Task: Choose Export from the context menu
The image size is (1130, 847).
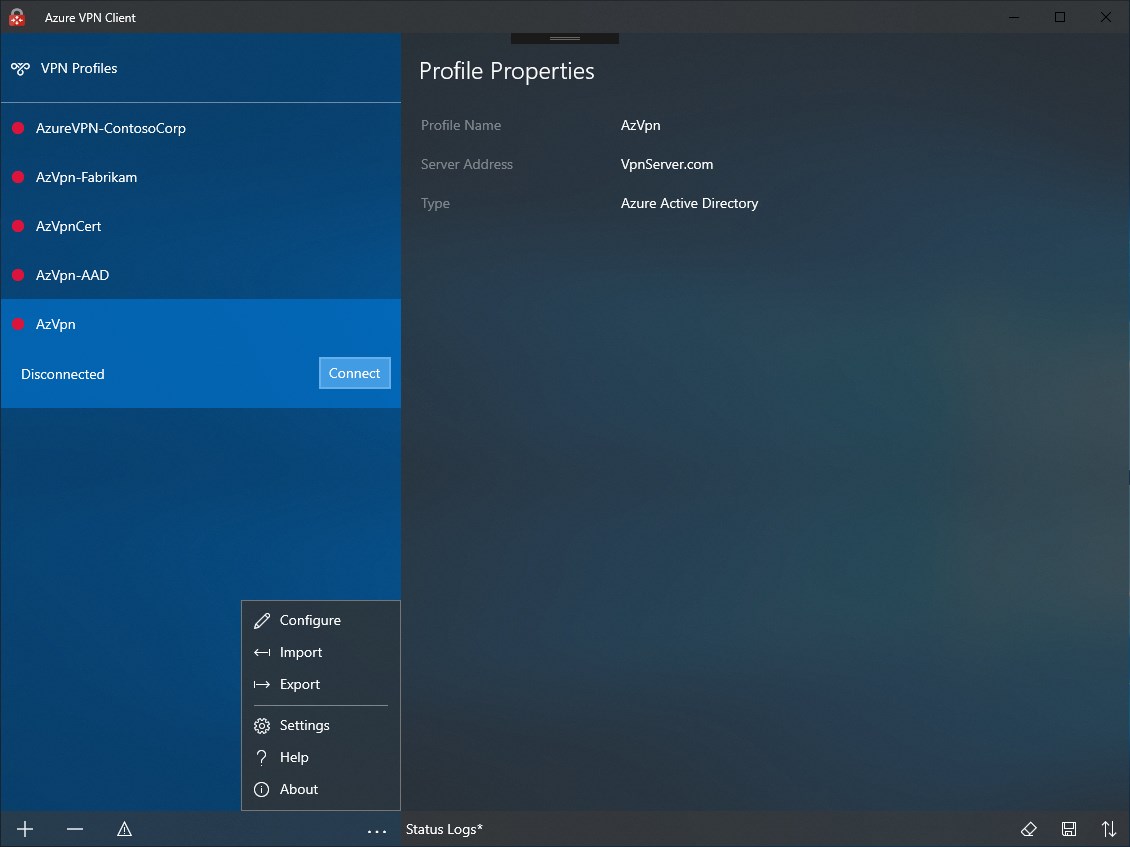Action: [298, 684]
